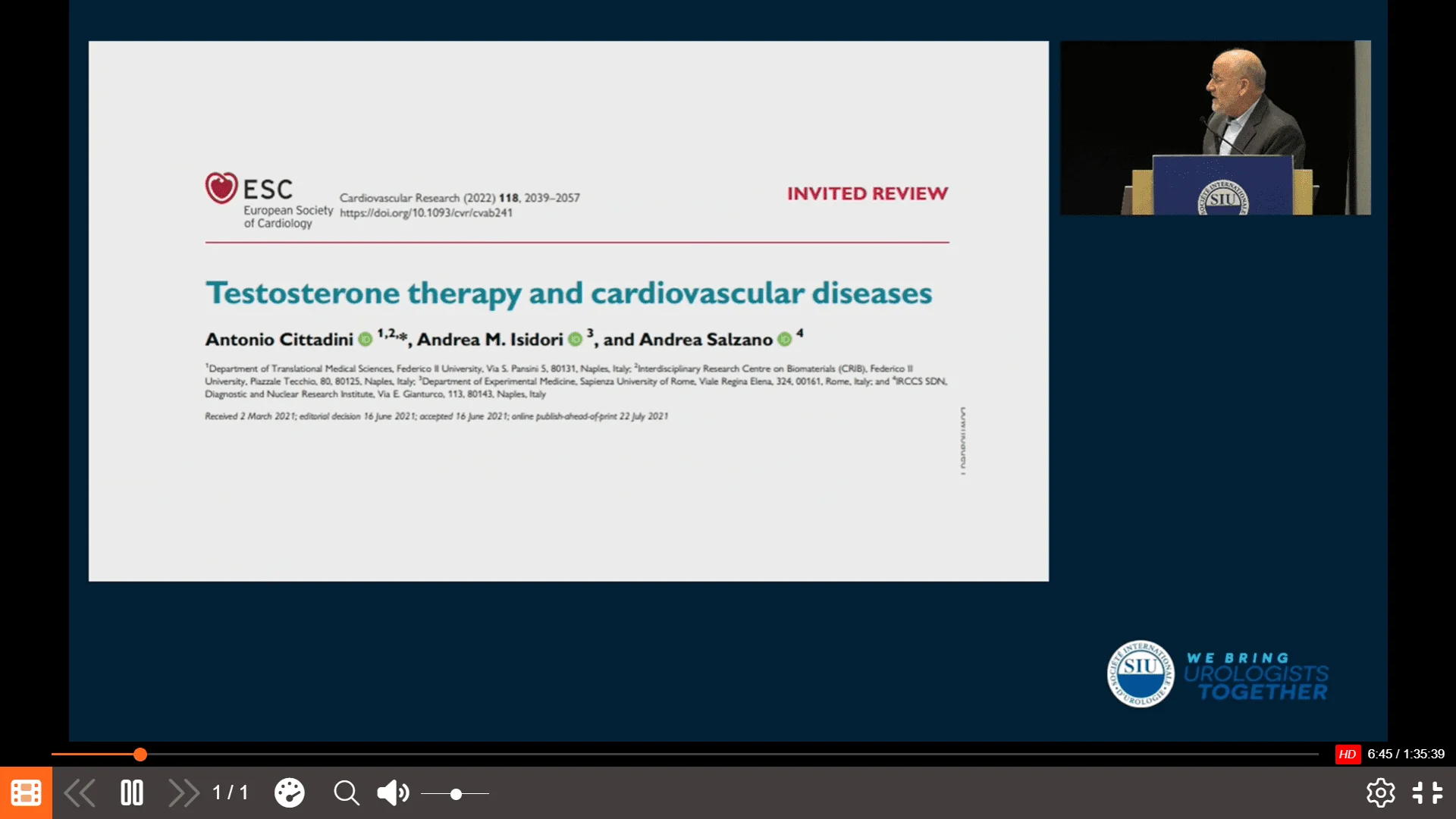
Task: Click the slide counter "1 / 1"
Action: 231,793
